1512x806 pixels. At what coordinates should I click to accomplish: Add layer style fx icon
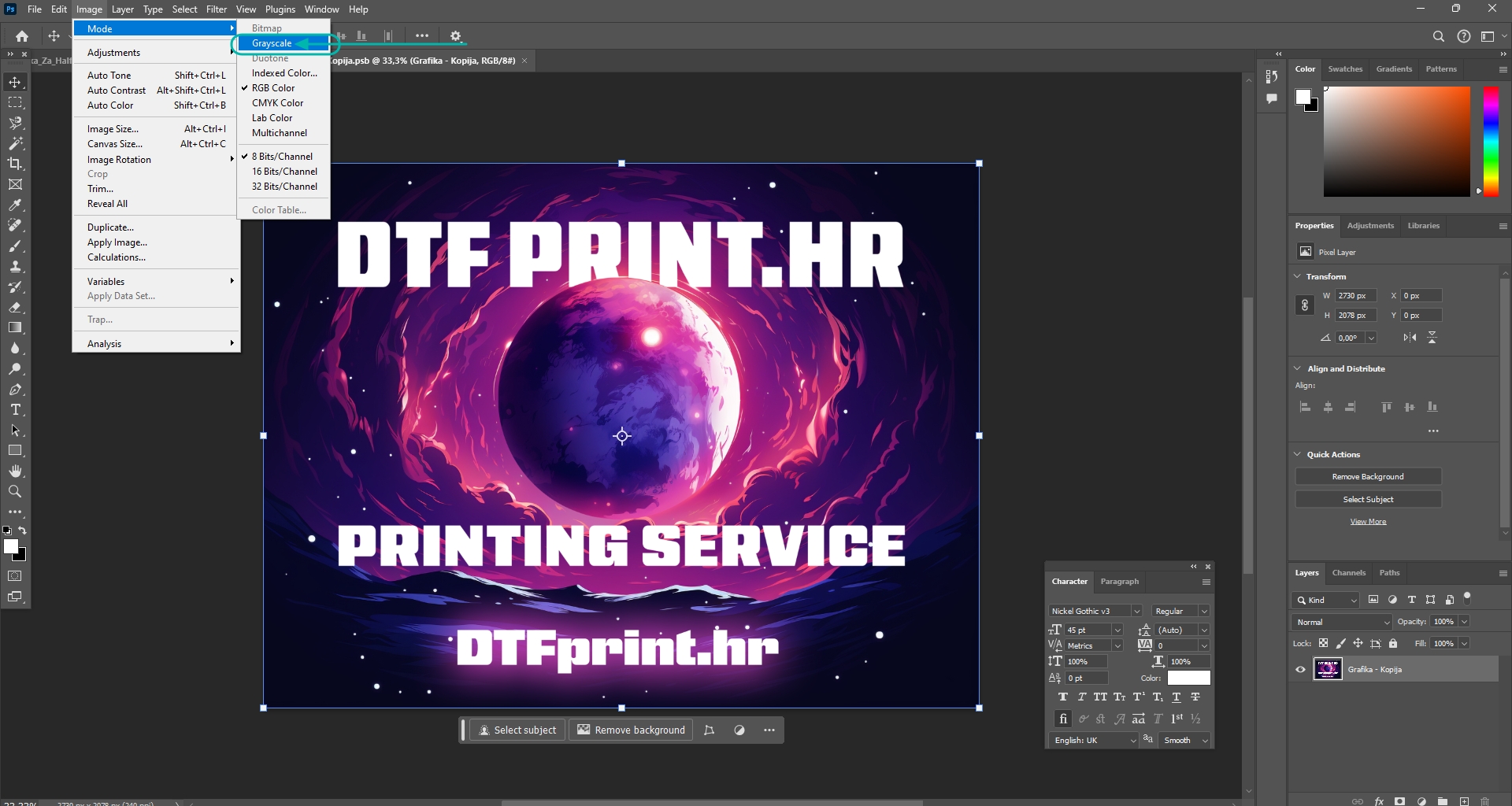pyautogui.click(x=1379, y=801)
